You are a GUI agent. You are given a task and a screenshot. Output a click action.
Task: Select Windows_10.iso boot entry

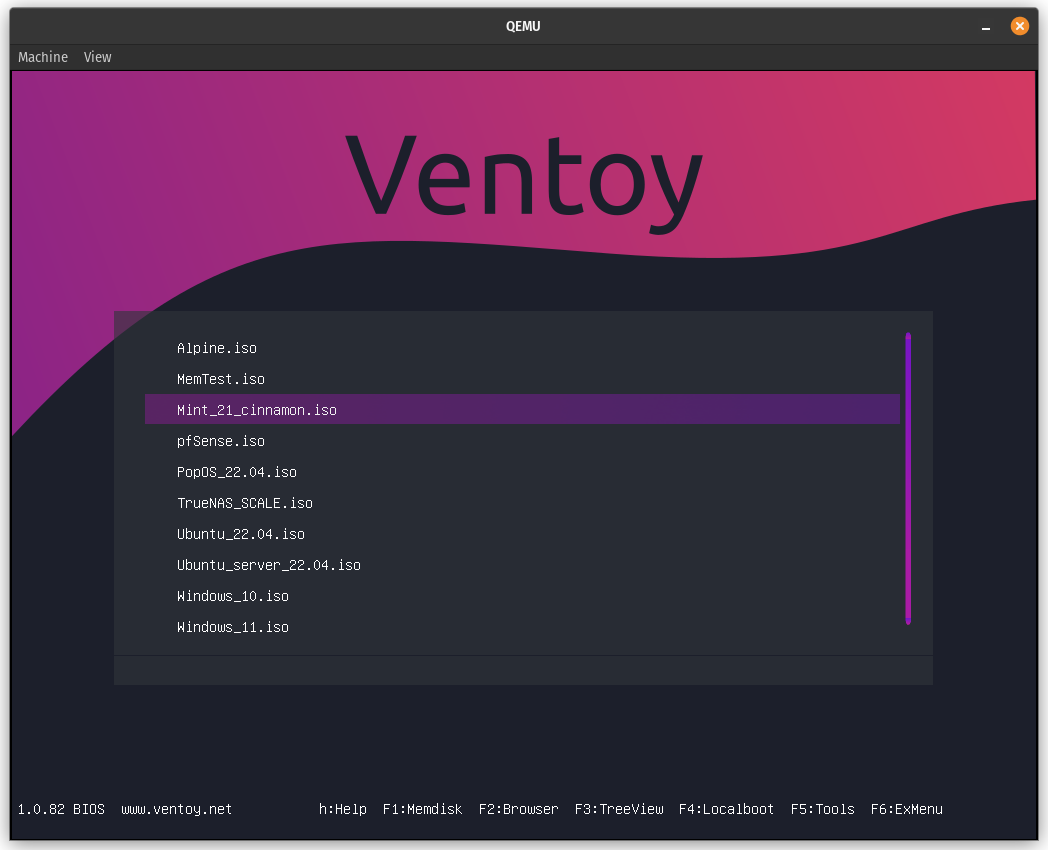point(522,595)
